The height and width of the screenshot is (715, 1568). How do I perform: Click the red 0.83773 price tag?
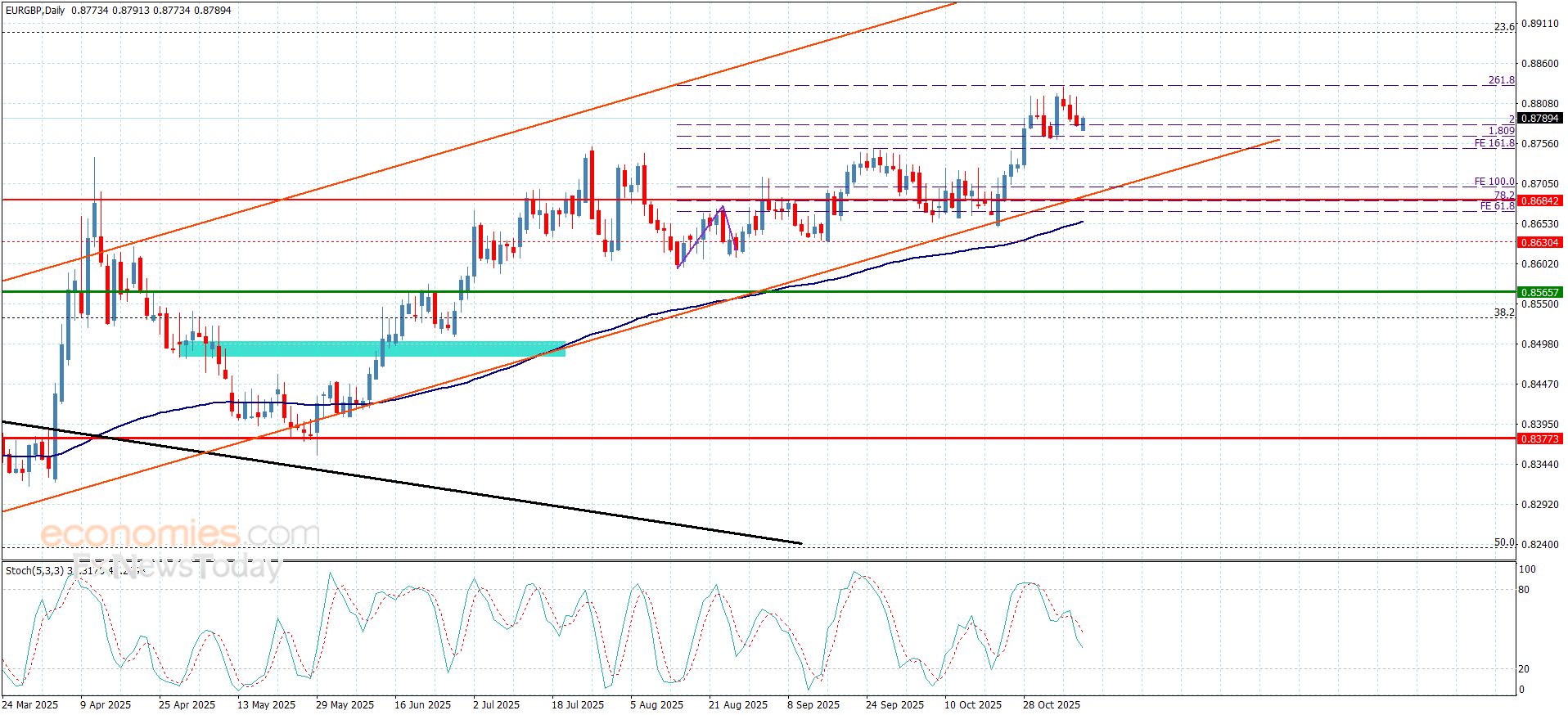1539,439
